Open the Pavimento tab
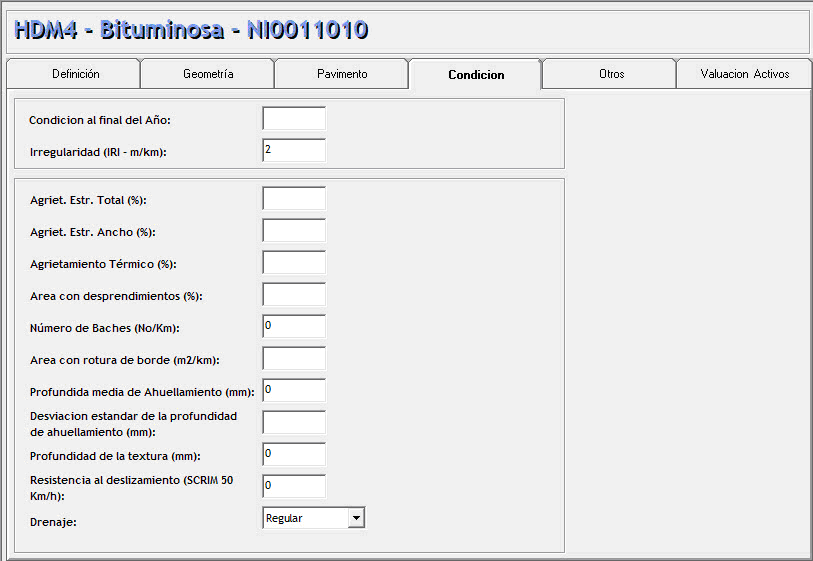813x561 pixels. [x=342, y=74]
